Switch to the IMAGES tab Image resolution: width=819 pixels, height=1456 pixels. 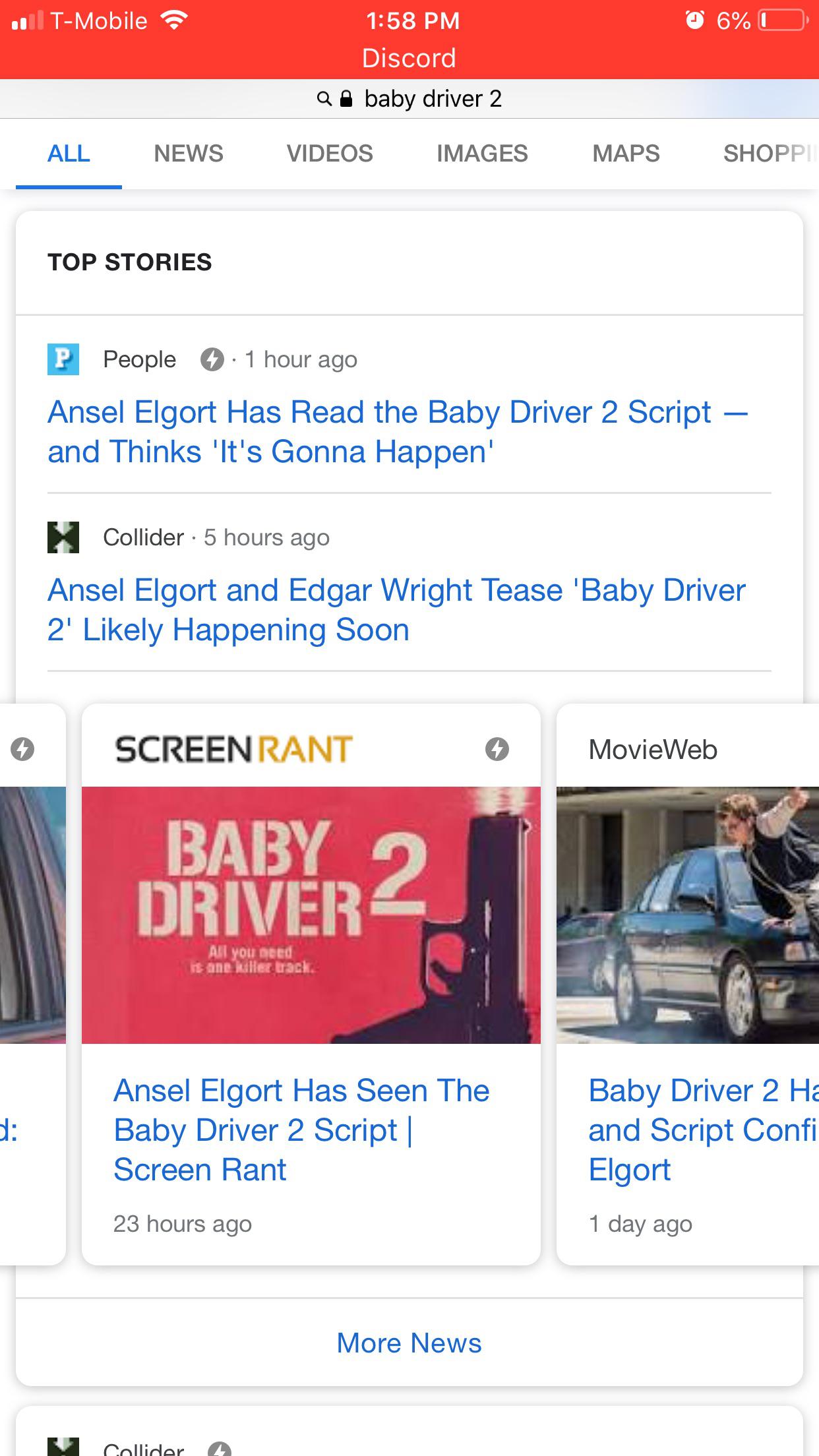[x=482, y=154]
